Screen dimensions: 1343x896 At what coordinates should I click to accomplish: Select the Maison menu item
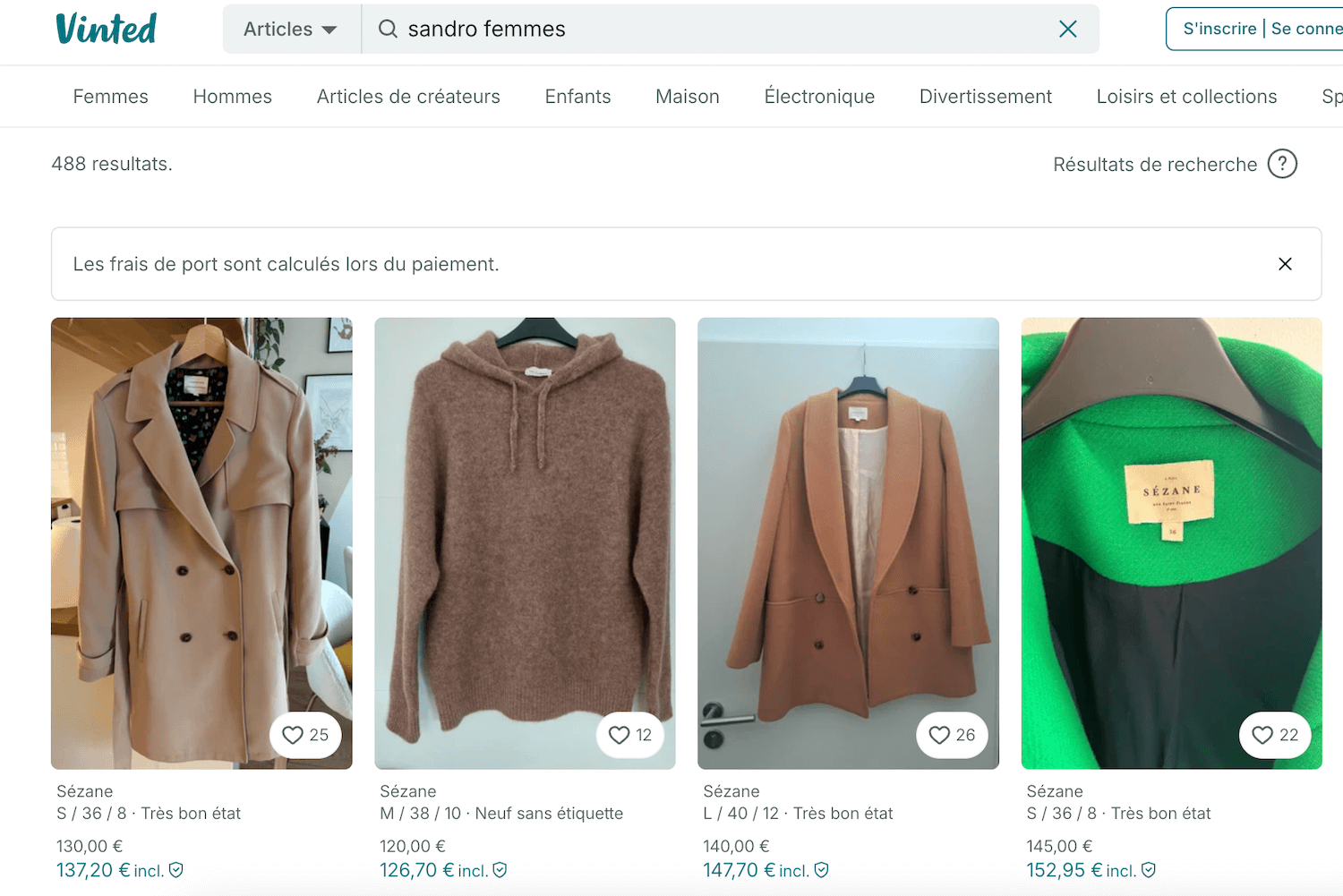click(x=687, y=96)
